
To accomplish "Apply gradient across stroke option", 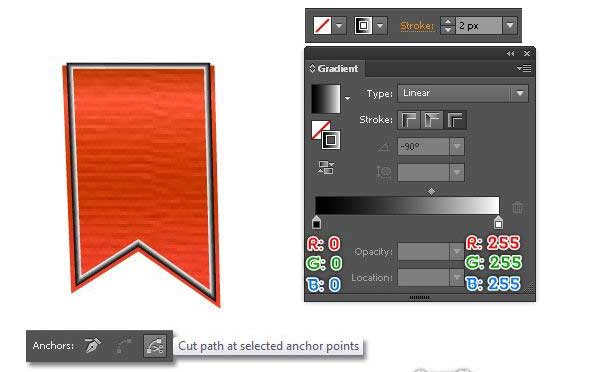I will (x=455, y=120).
